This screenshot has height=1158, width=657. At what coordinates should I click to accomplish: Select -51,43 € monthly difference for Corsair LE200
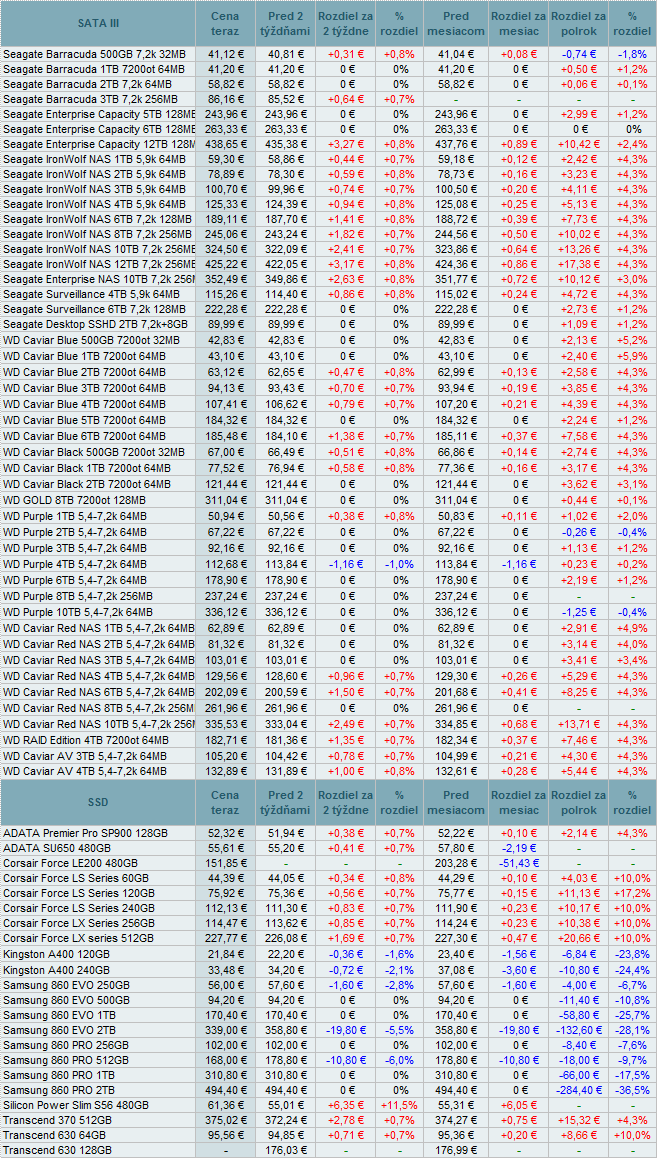pyautogui.click(x=518, y=863)
